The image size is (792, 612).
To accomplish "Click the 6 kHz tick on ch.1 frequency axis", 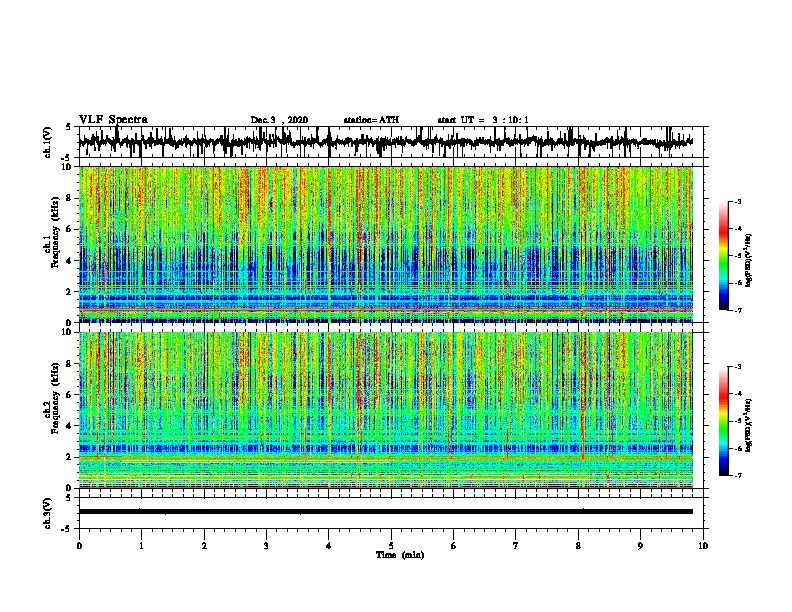I will [69, 229].
